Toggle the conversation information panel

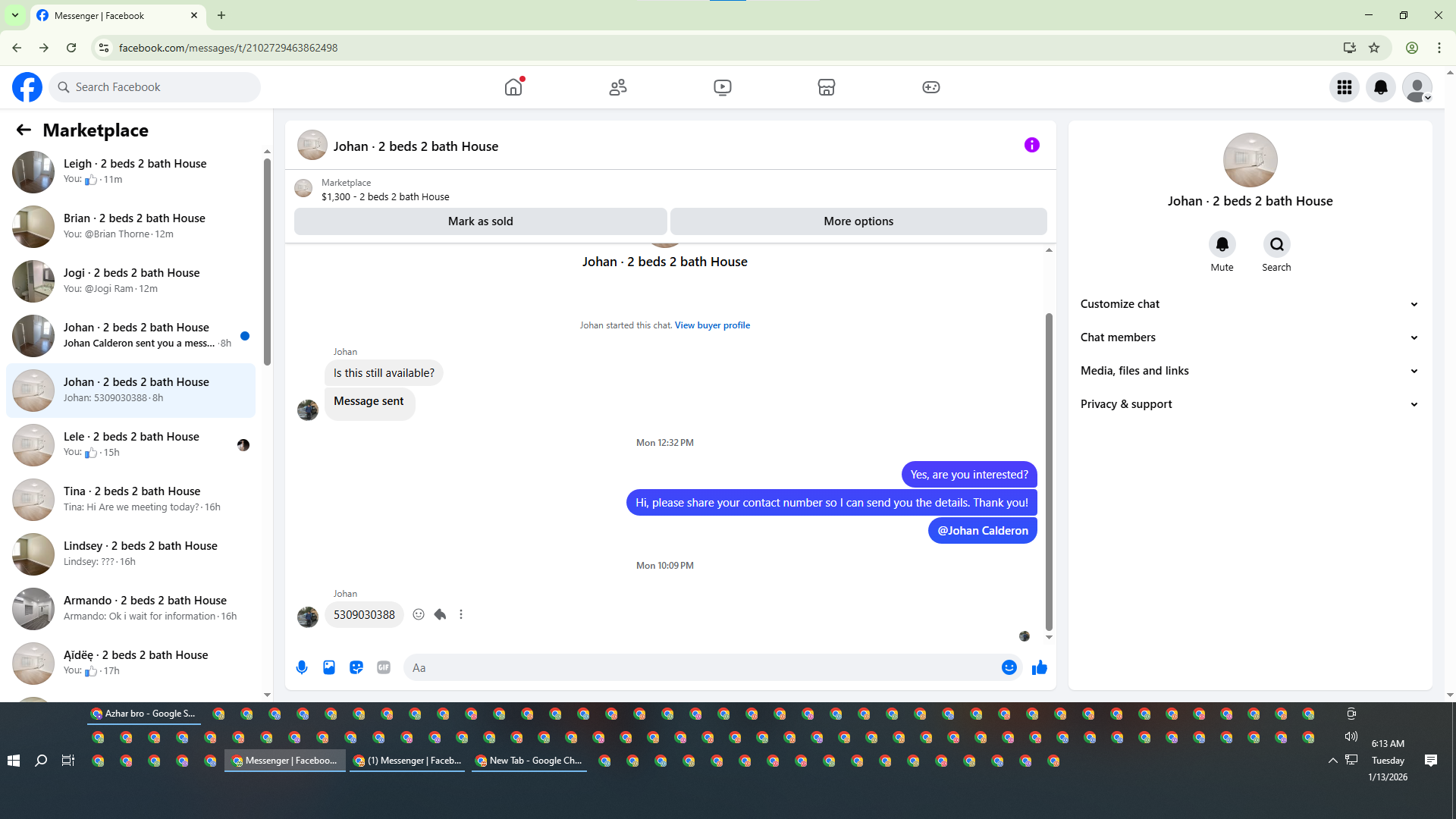click(1032, 145)
